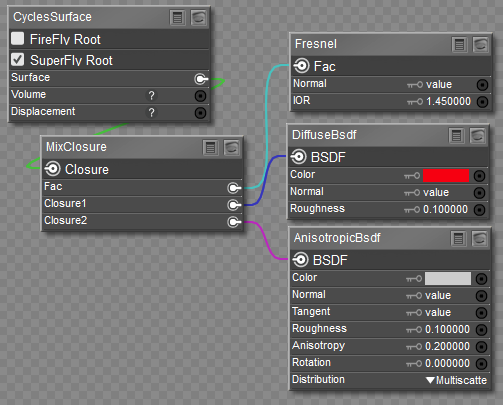Edit the Fresnel IOR value 1.450000

448,102
